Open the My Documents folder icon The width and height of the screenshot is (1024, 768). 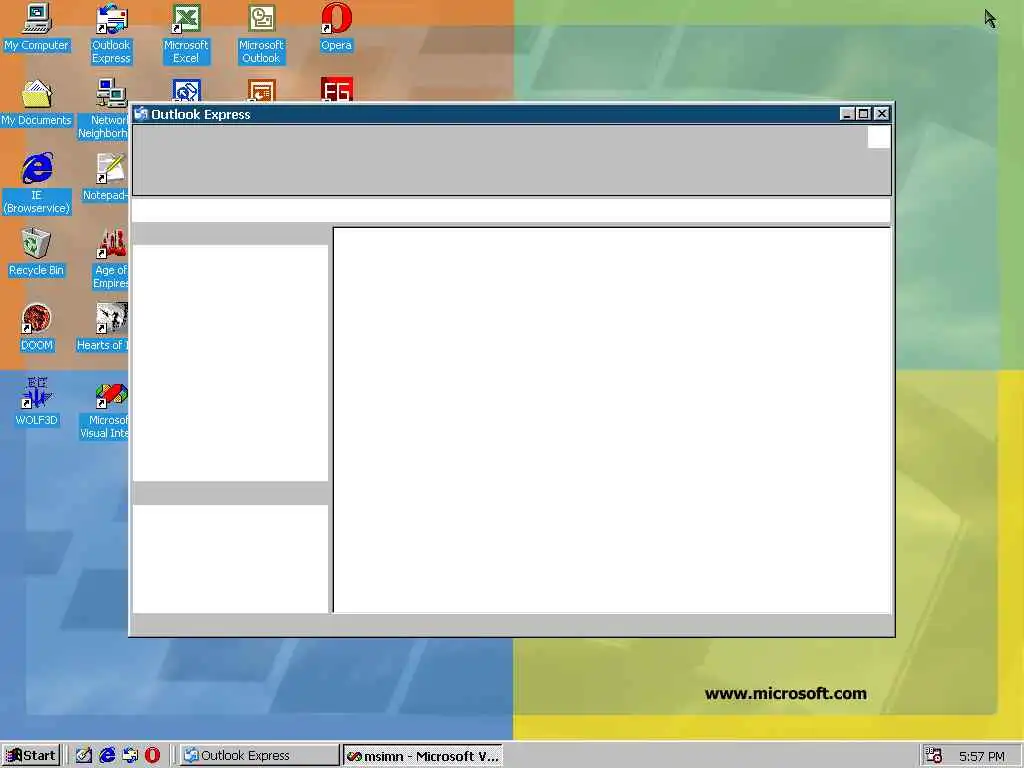(x=37, y=103)
